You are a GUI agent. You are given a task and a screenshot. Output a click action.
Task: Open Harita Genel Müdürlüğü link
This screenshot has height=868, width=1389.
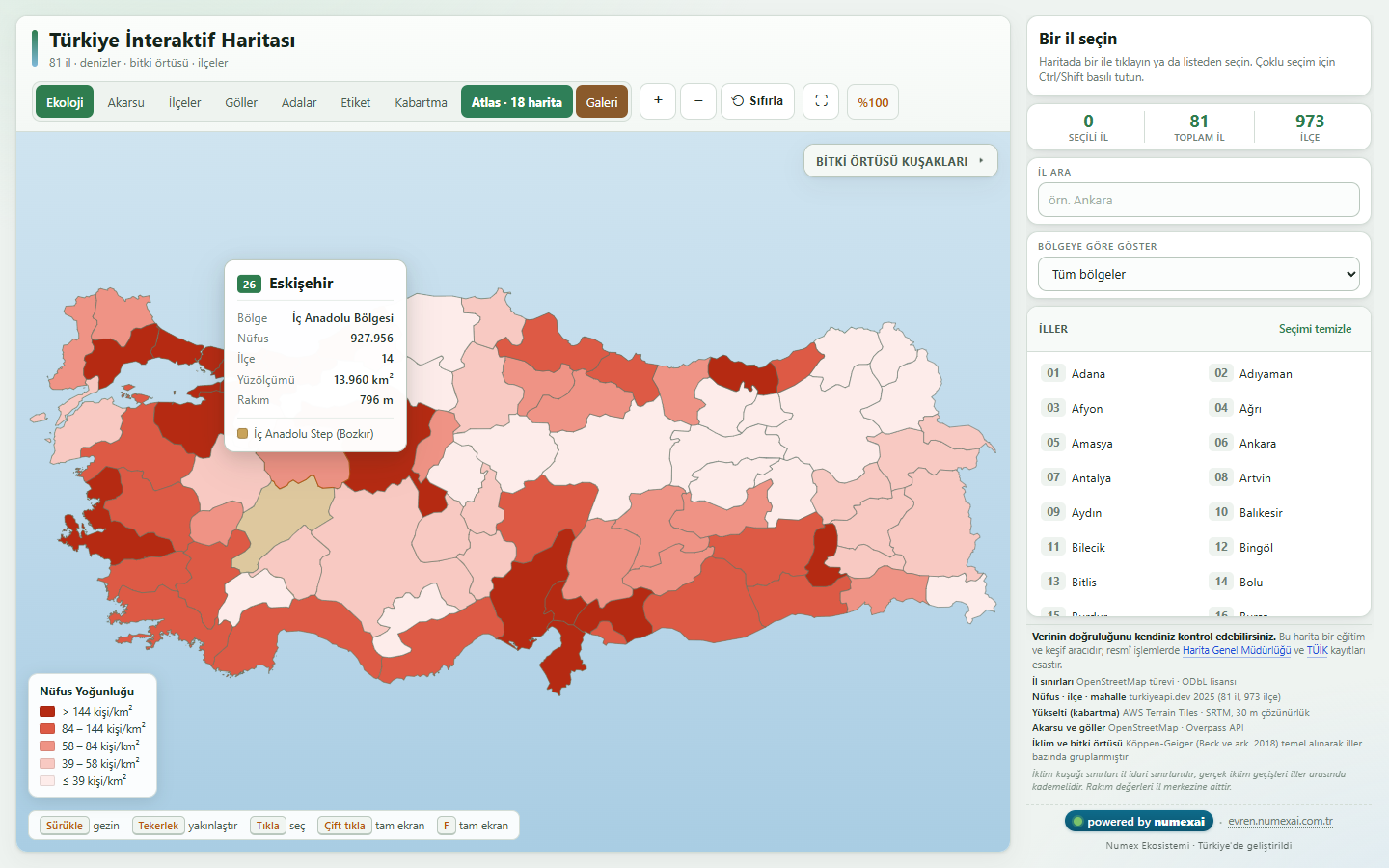[x=1237, y=650]
